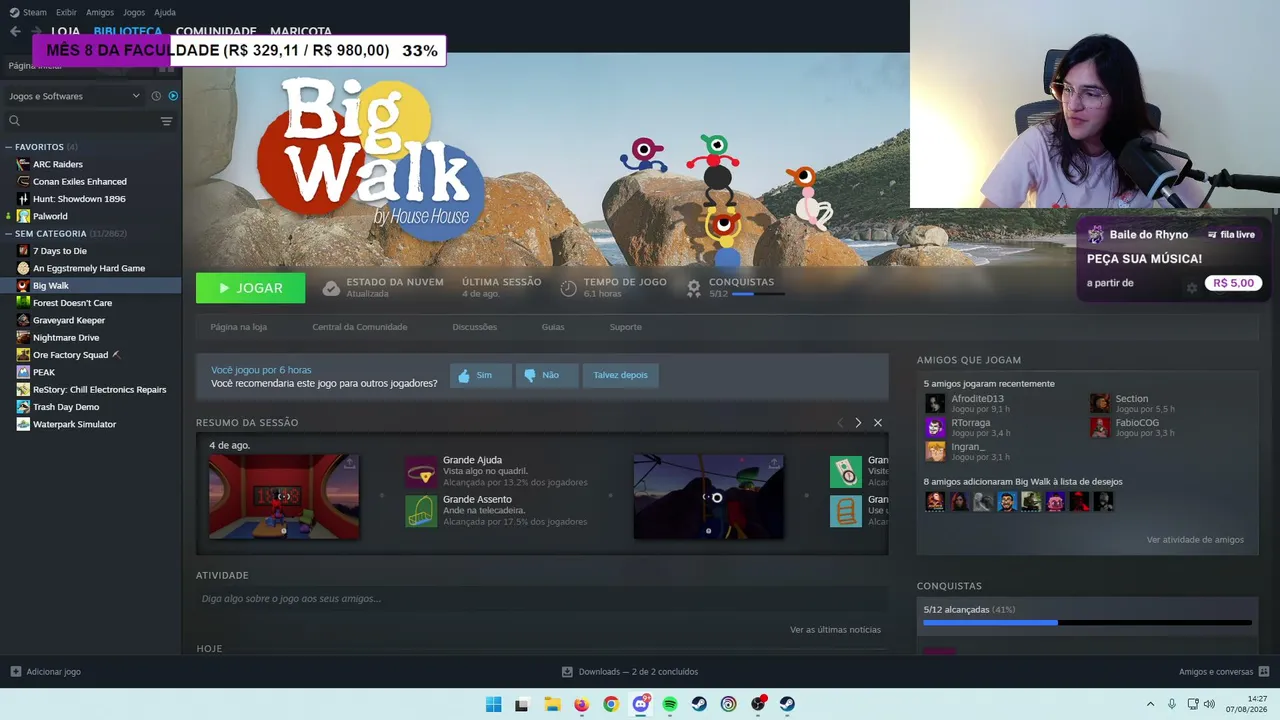This screenshot has width=1280, height=720.
Task: Open File Explorer from the taskbar
Action: [x=552, y=704]
